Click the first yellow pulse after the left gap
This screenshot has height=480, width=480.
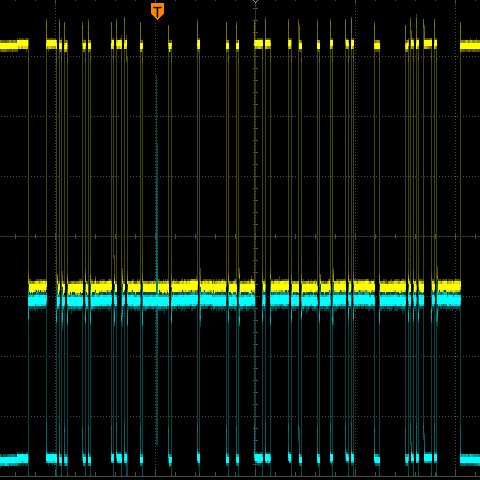coord(52,44)
